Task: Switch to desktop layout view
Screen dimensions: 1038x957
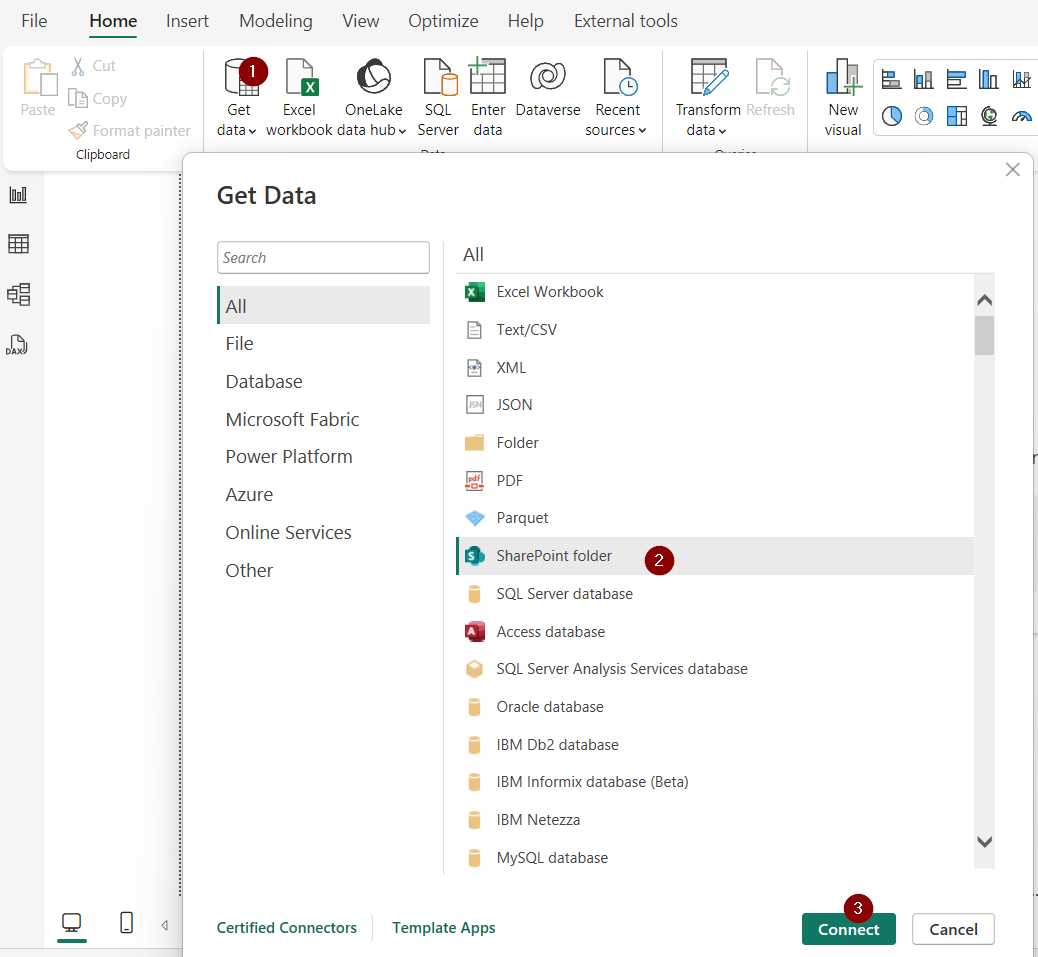Action: click(x=71, y=922)
